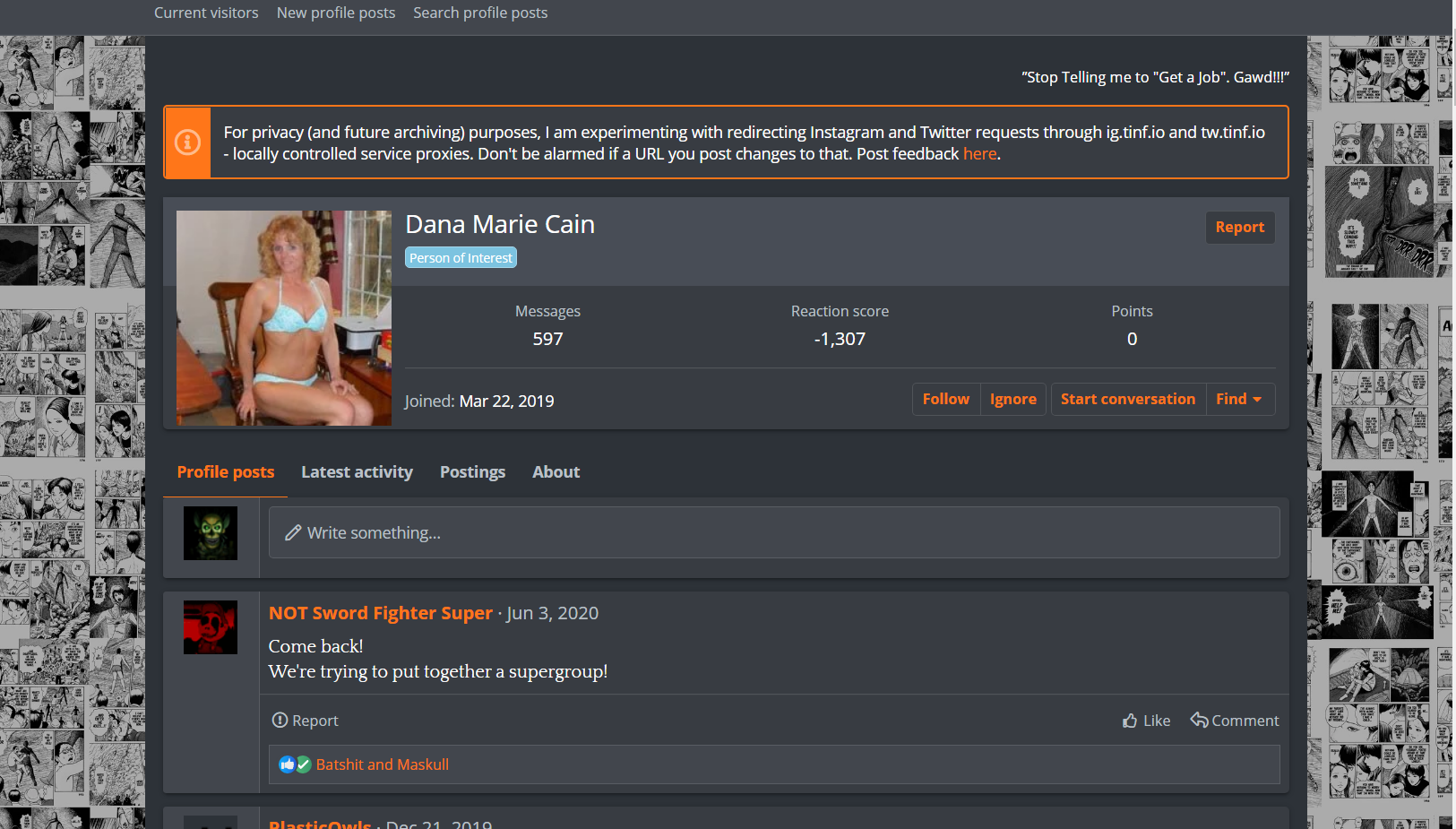Follow the 'here' feedback link
1456x829 pixels.
tap(979, 154)
